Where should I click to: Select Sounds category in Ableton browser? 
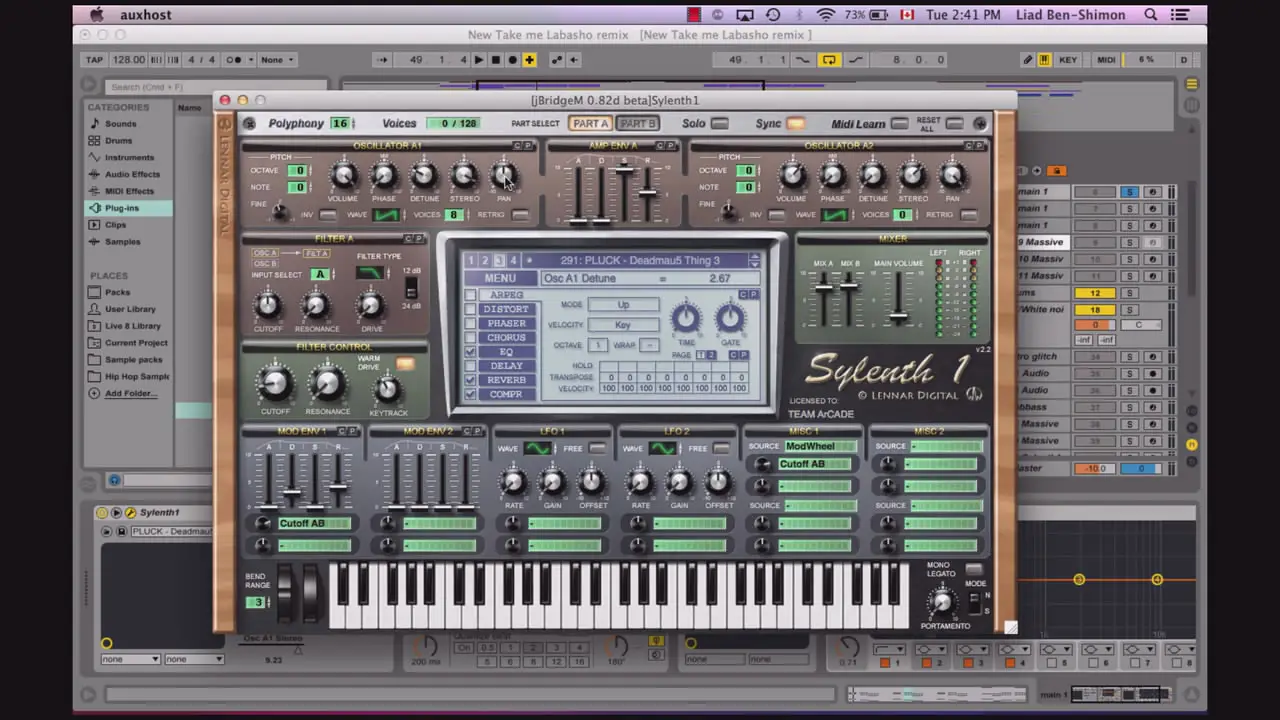(120, 124)
